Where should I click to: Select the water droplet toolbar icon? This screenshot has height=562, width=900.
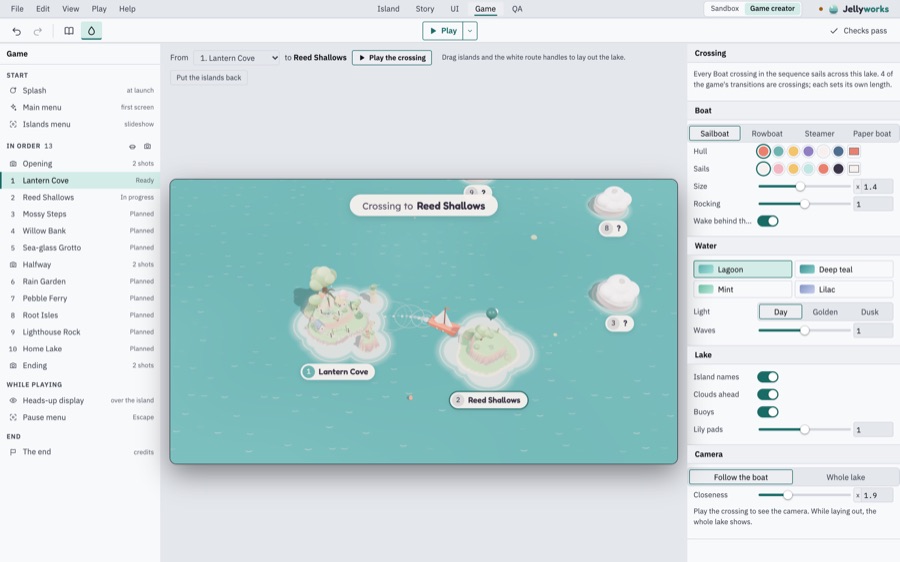coord(91,31)
